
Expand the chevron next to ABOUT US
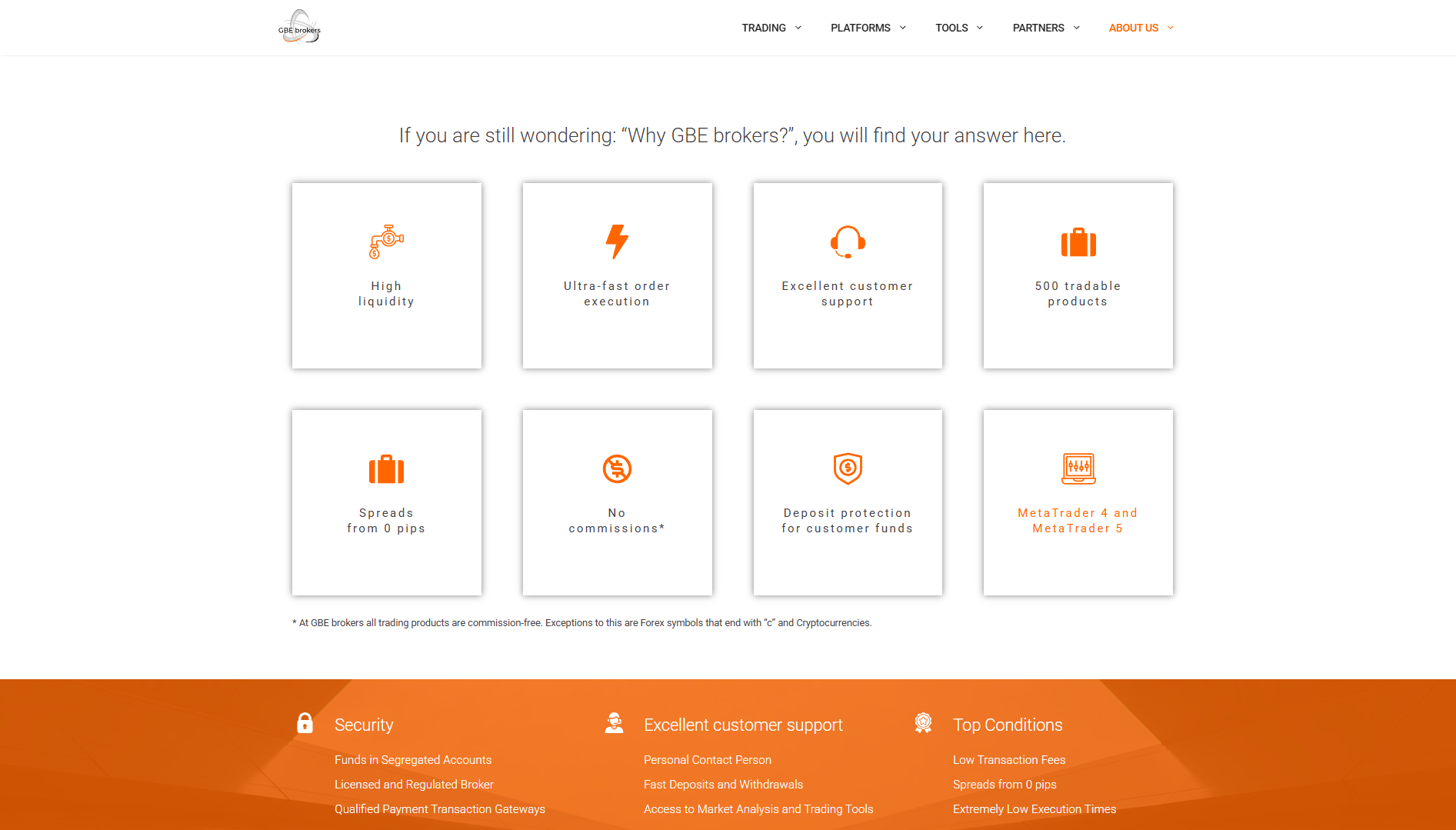point(1170,28)
